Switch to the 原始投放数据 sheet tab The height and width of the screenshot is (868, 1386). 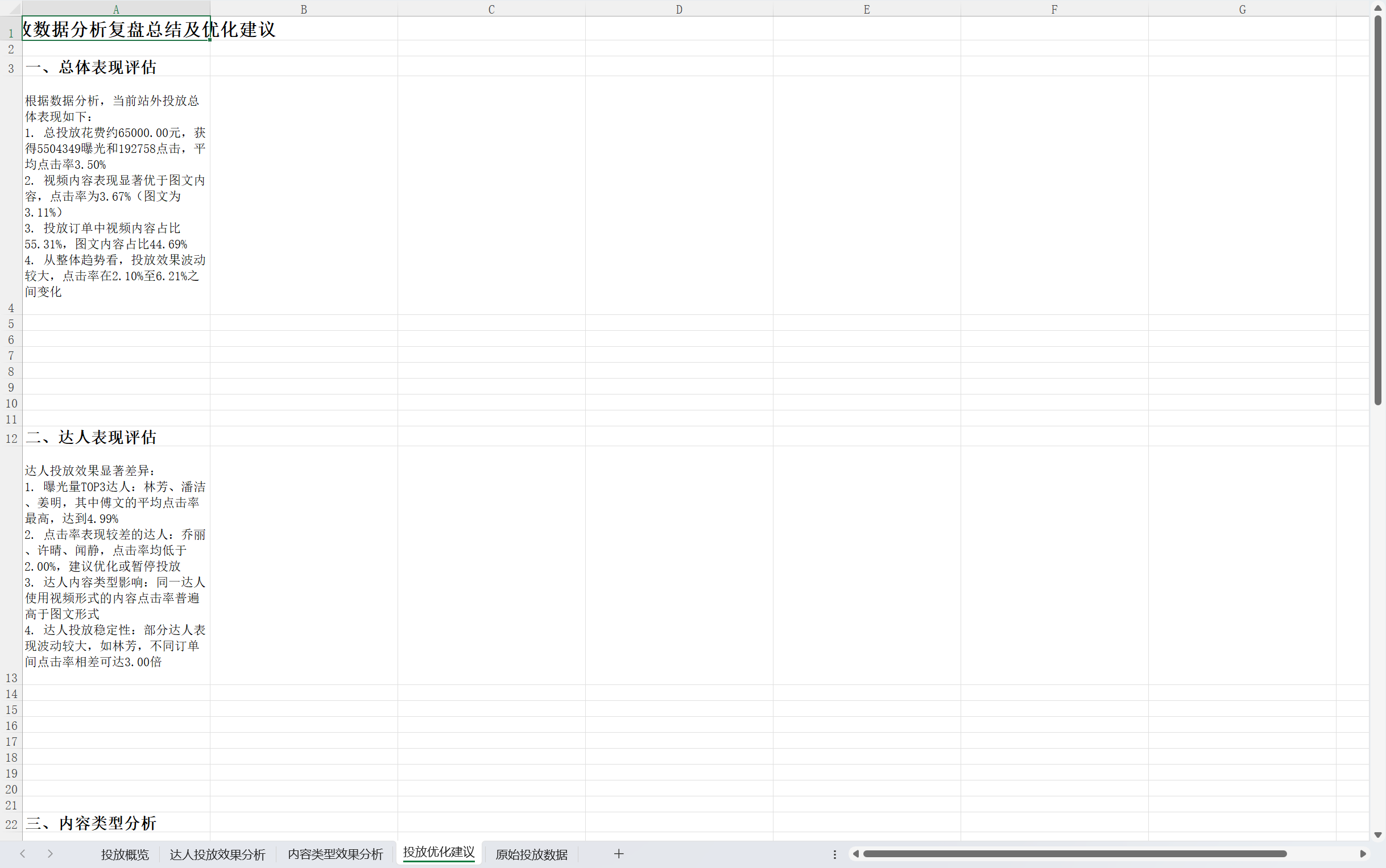(x=531, y=854)
